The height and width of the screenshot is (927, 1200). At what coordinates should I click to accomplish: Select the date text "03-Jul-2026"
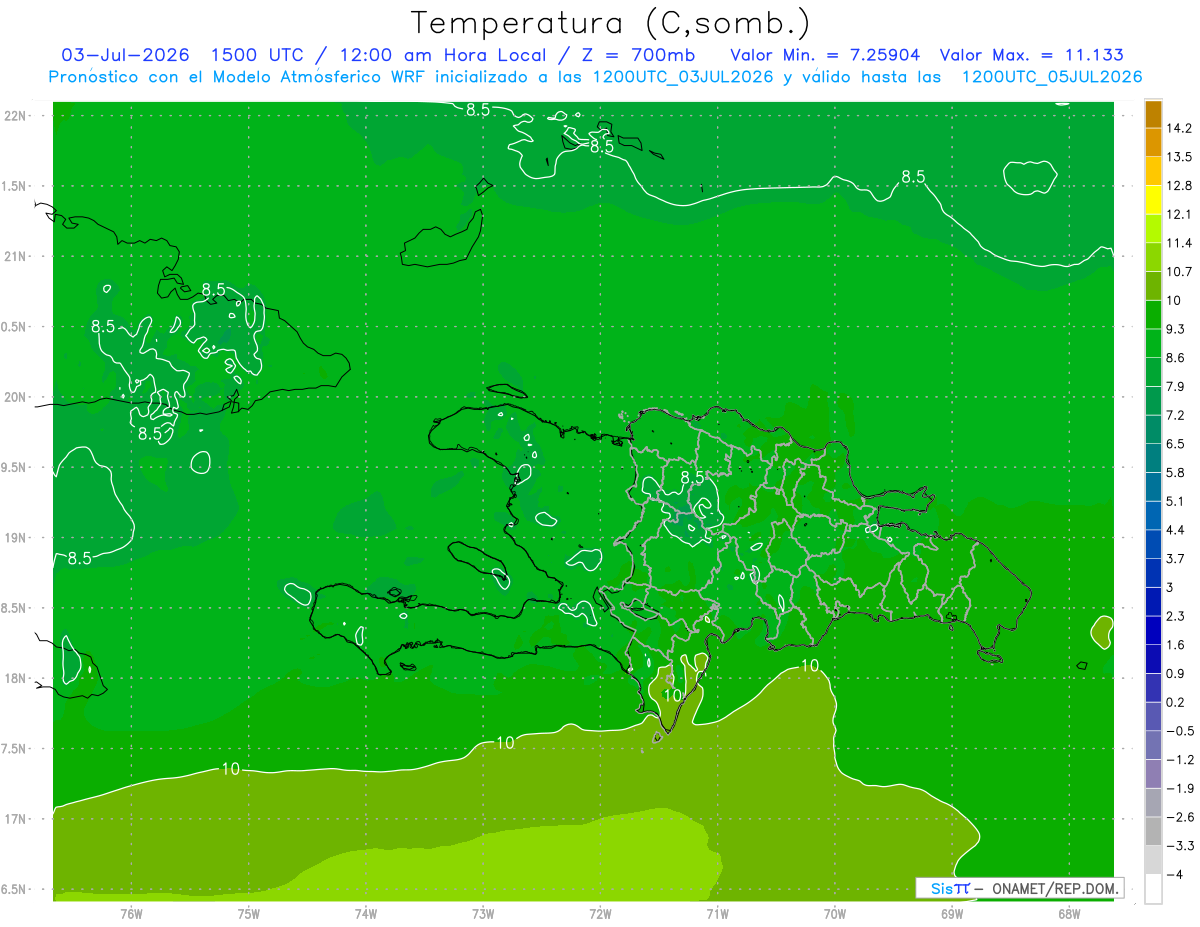point(125,55)
